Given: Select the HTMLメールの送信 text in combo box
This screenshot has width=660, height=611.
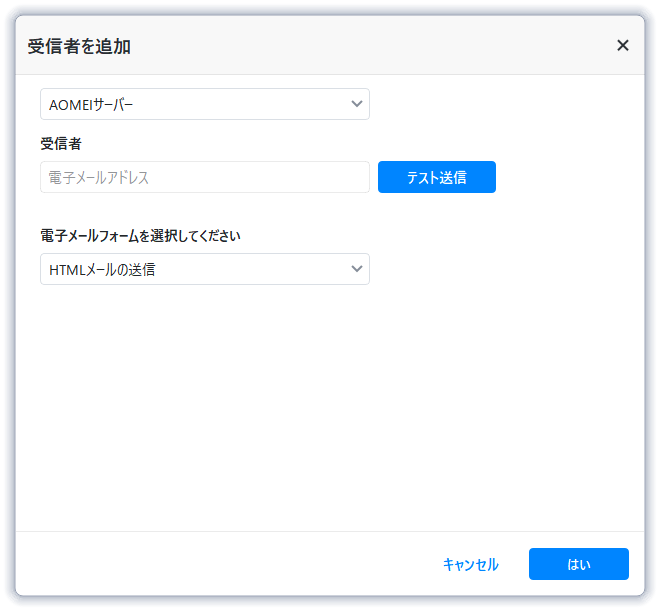Looking at the screenshot, I should pos(102,269).
